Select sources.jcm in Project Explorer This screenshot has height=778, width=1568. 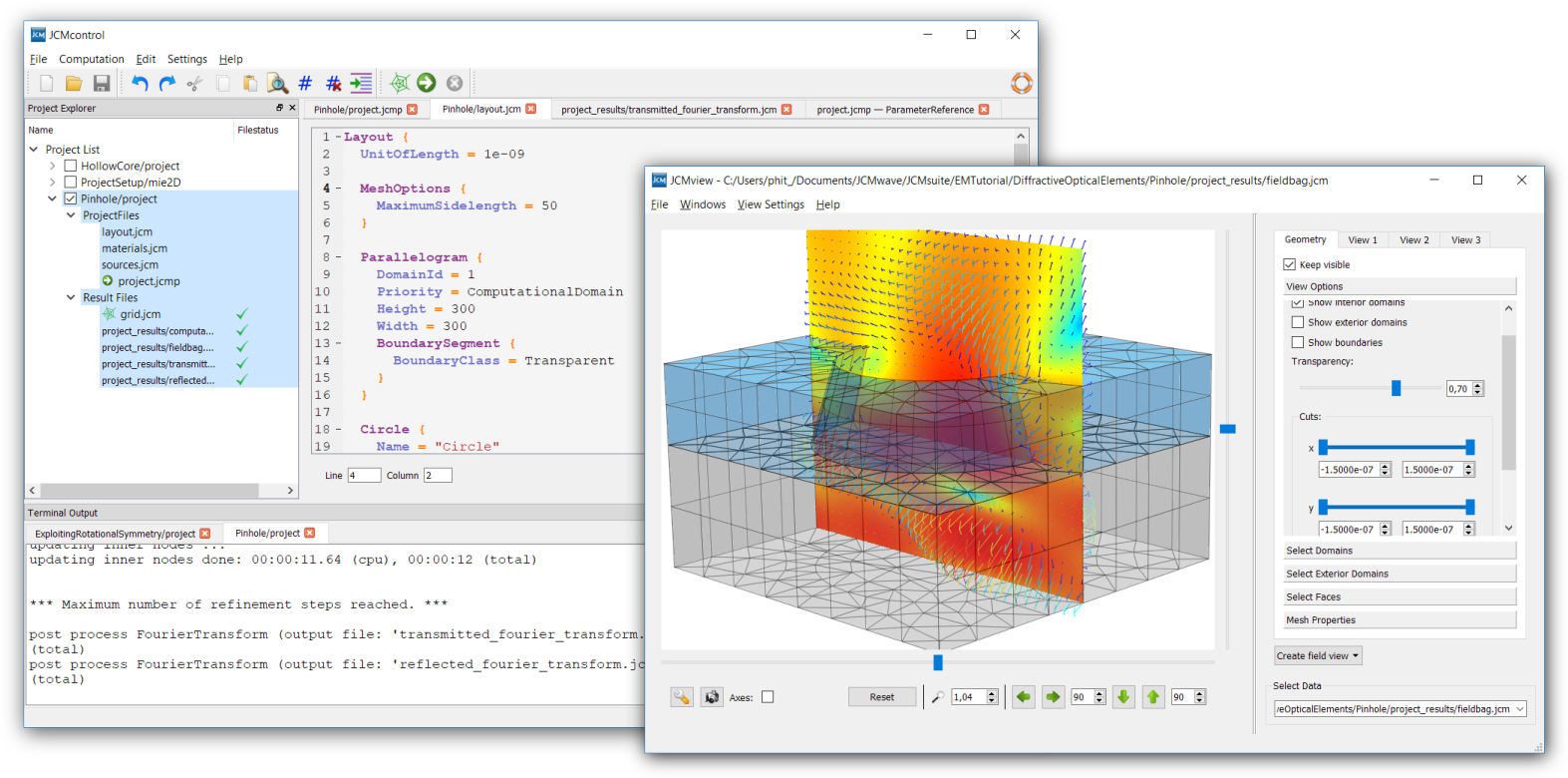click(130, 264)
